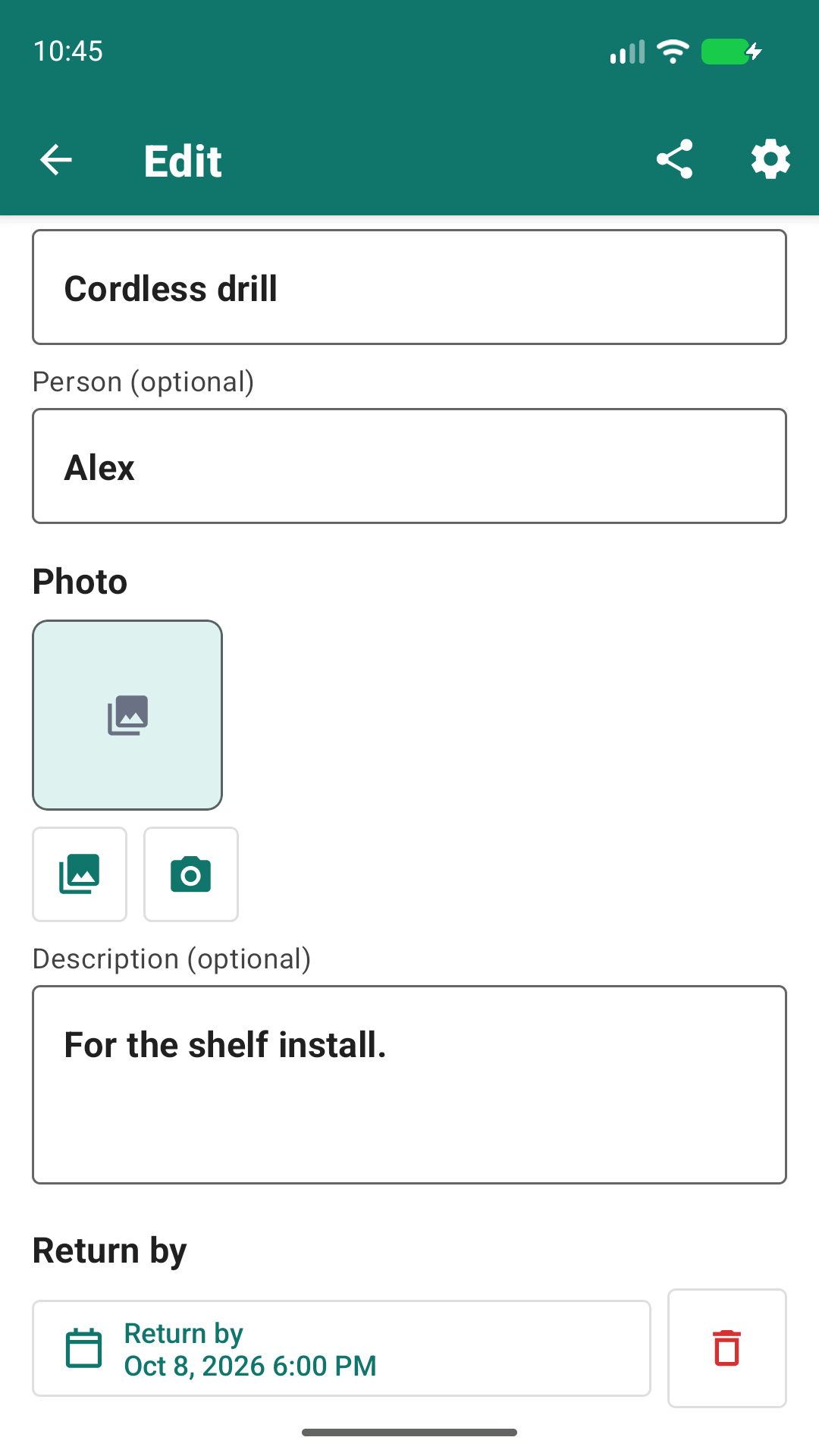Open the share icon in header
Image resolution: width=819 pixels, height=1456 pixels.
pos(674,159)
